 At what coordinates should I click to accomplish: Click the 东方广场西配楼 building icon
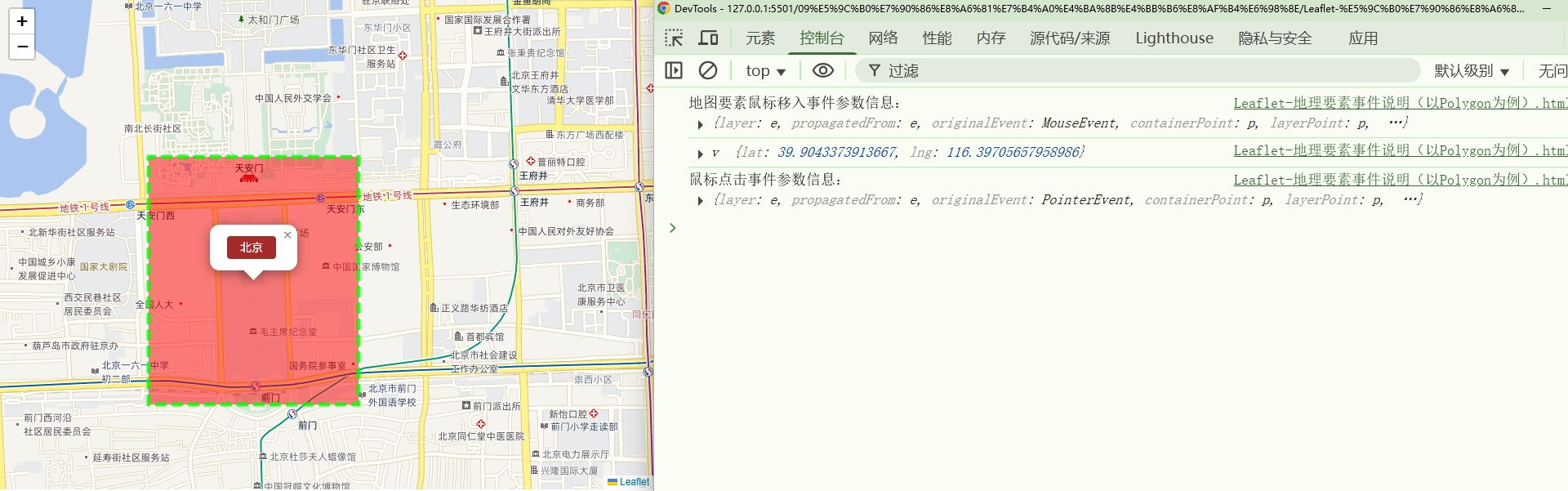point(550,135)
